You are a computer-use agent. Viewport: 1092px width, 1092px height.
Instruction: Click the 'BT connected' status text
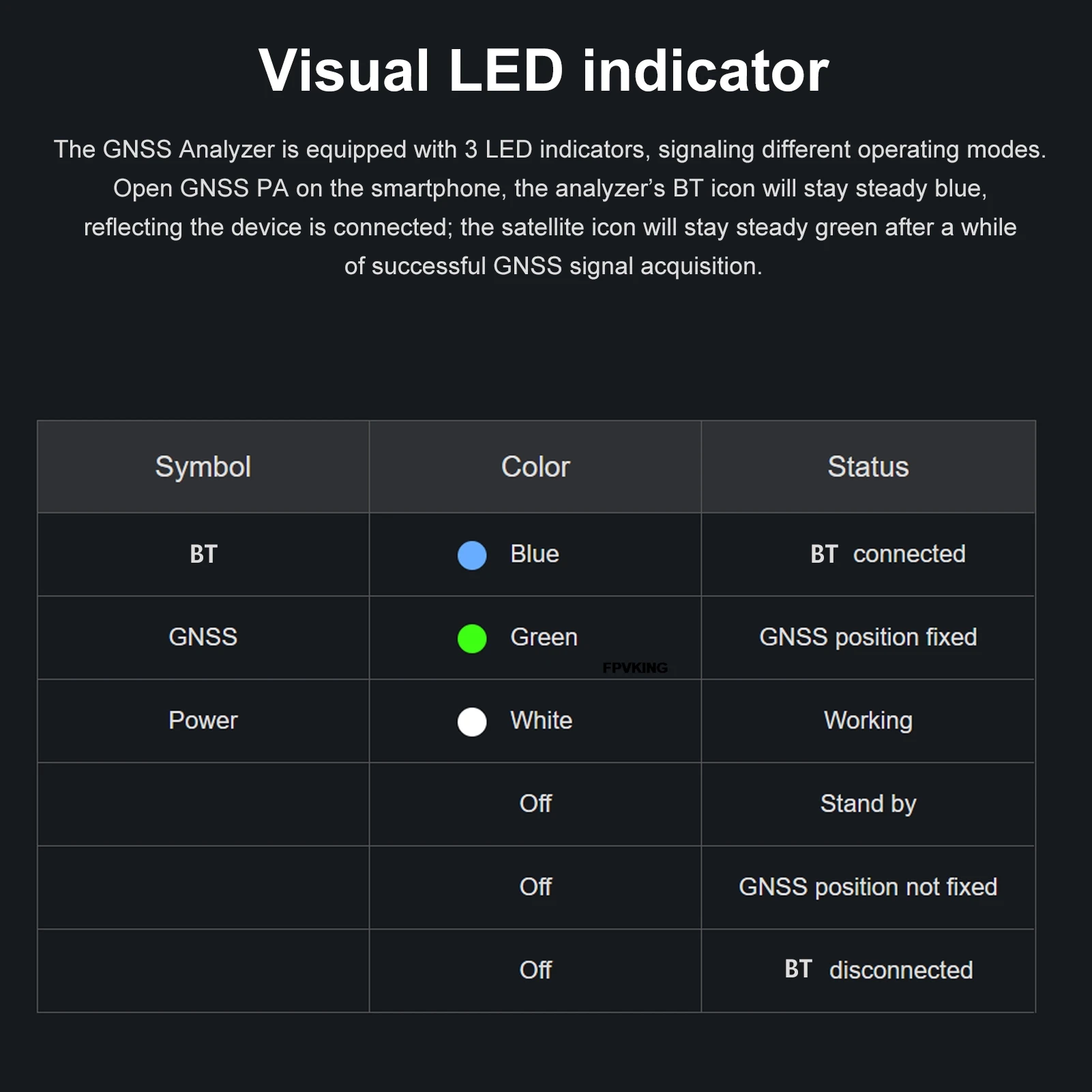[x=888, y=554]
